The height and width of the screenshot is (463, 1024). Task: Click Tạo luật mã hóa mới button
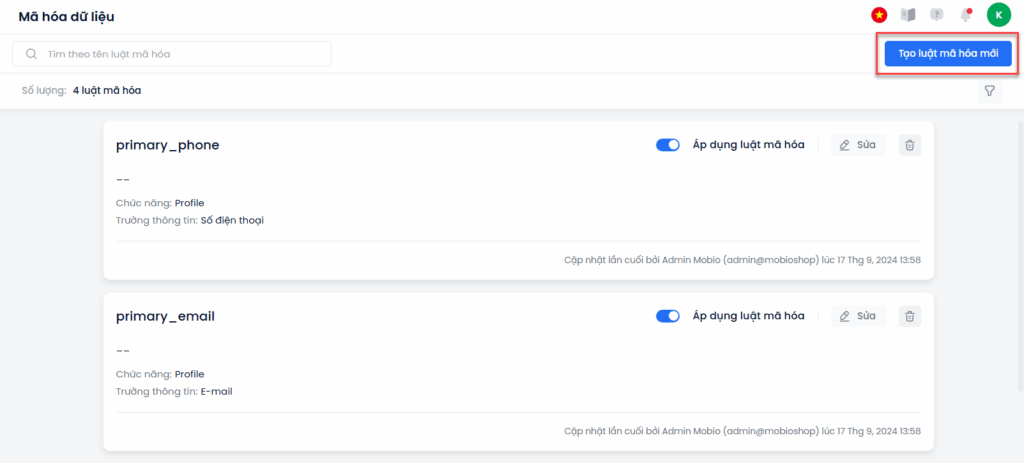tap(948, 54)
